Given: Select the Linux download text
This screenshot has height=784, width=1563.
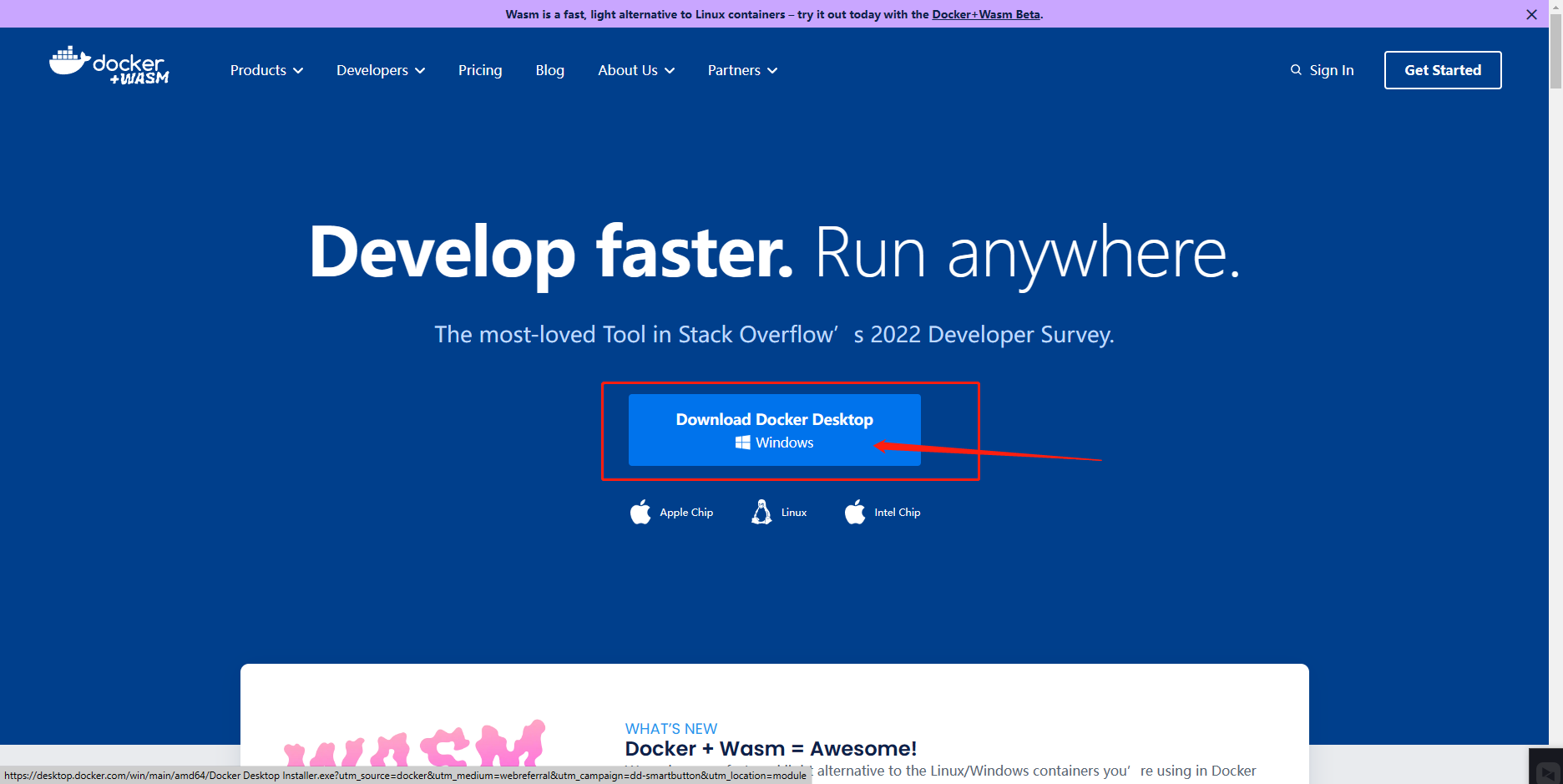Looking at the screenshot, I should [794, 513].
